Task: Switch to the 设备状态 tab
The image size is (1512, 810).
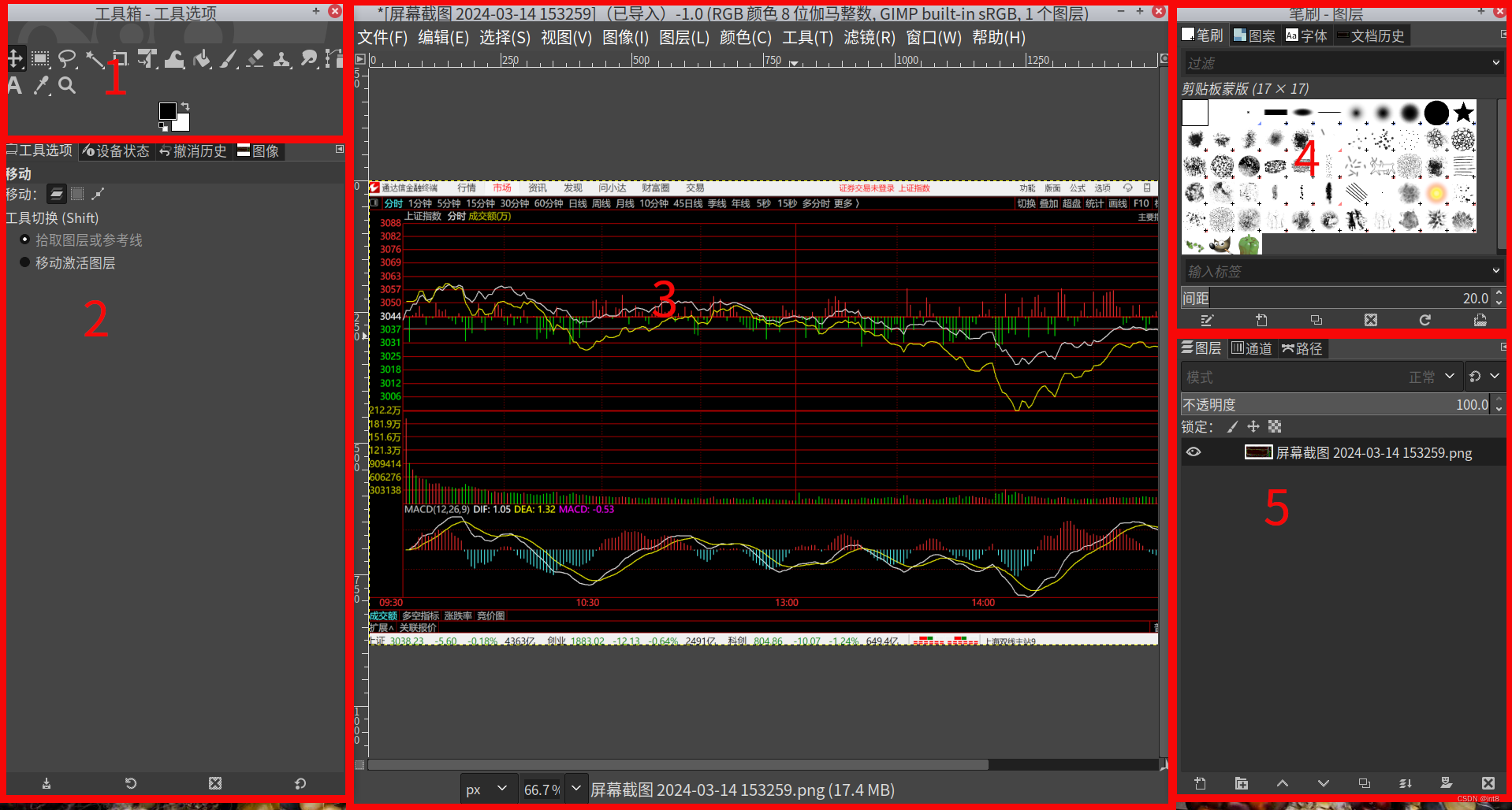Action: click(x=117, y=150)
